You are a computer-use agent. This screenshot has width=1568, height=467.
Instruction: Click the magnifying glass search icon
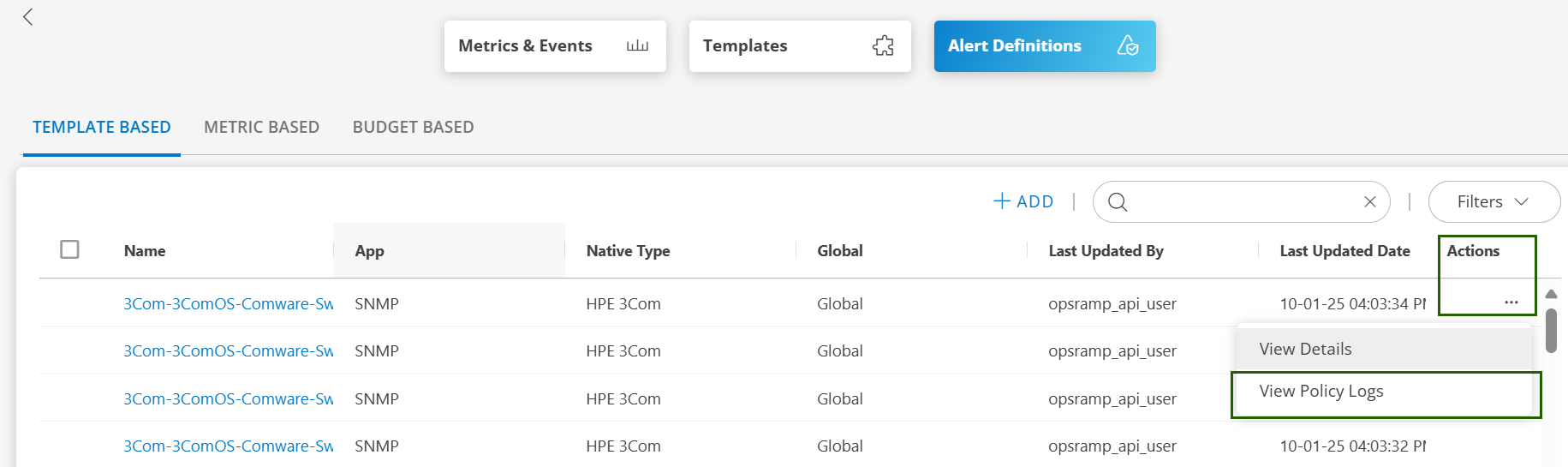(1118, 202)
